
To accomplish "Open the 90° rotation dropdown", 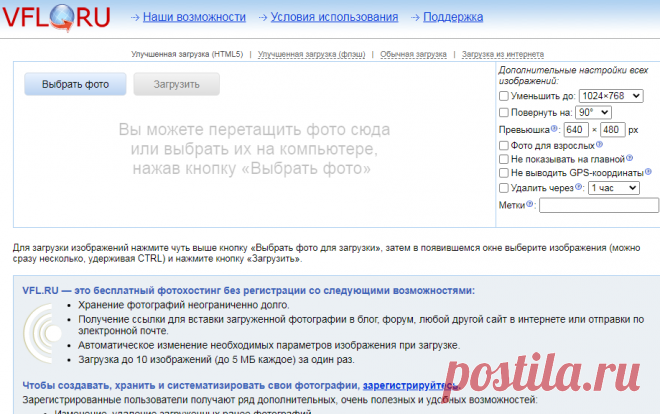I will tap(593, 112).
